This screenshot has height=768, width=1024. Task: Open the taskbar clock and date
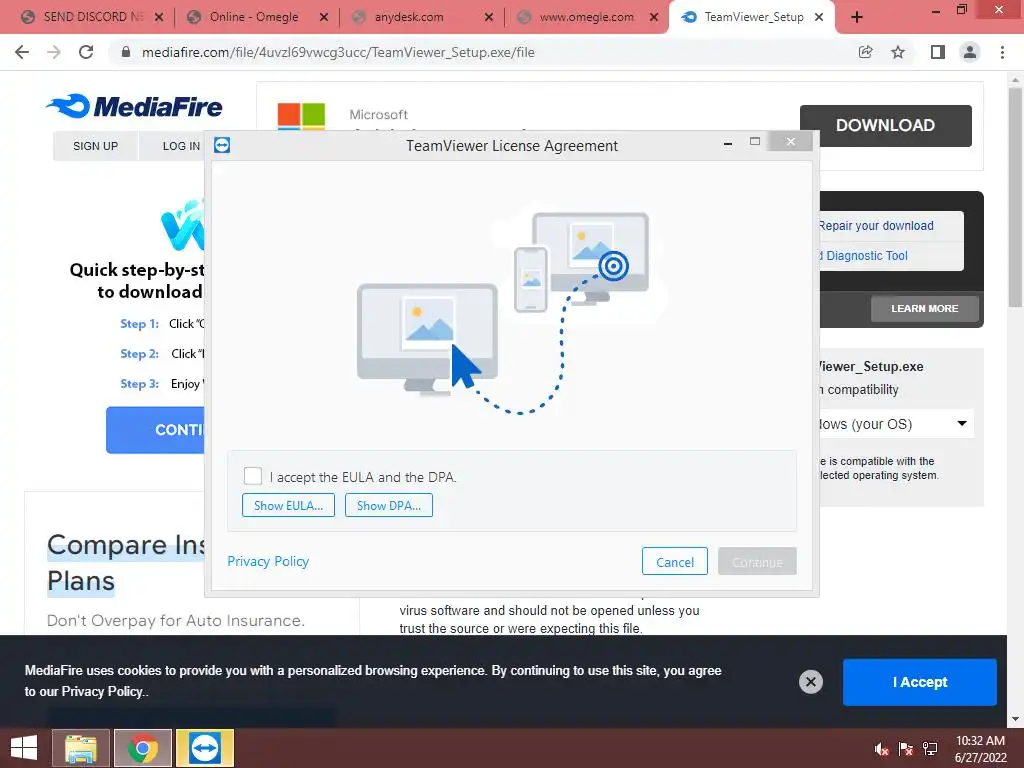tap(980, 749)
